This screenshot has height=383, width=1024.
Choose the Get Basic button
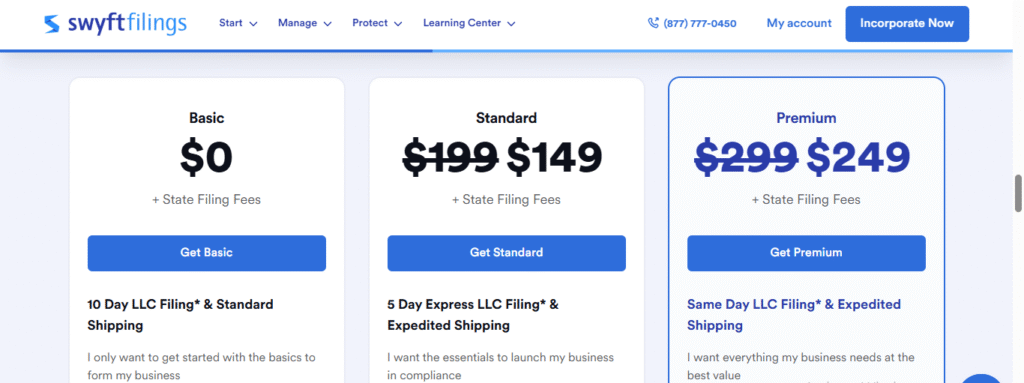click(206, 253)
